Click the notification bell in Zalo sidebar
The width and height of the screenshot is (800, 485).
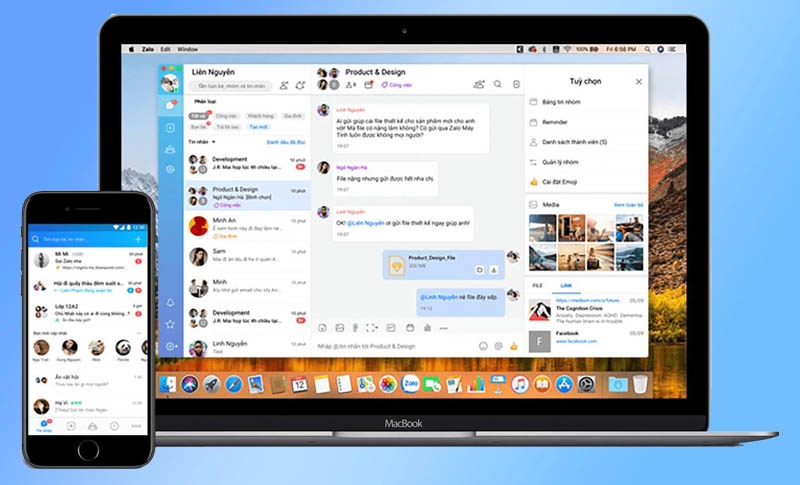pos(171,302)
